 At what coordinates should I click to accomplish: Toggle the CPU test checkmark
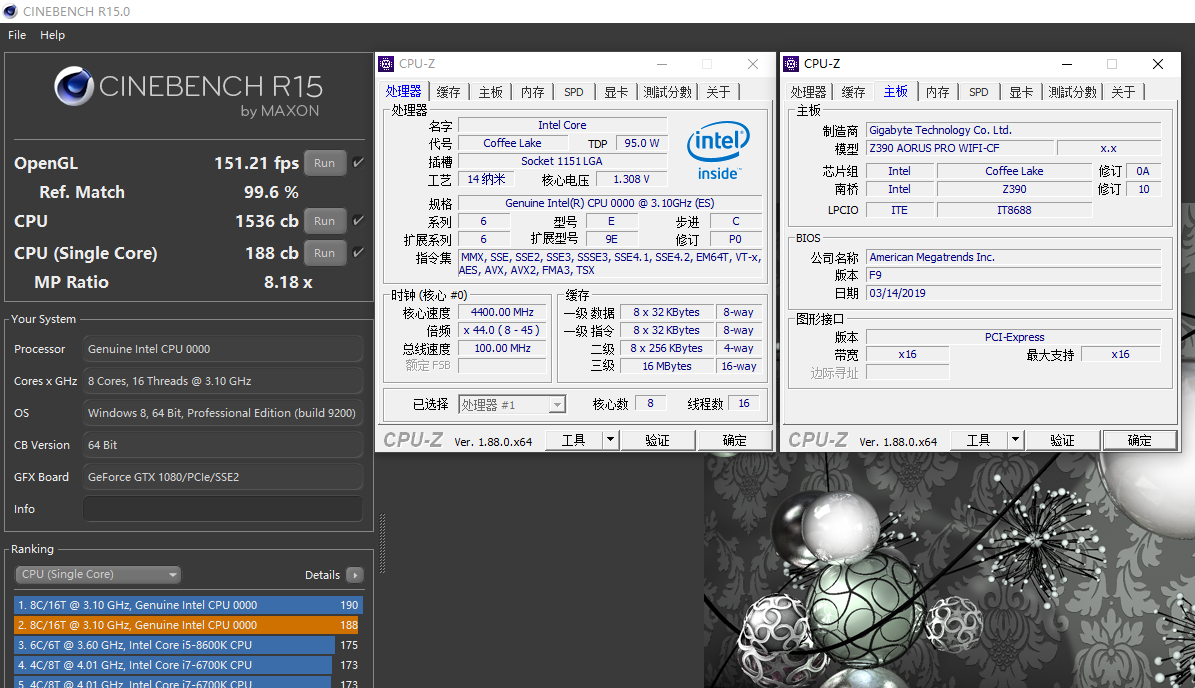358,221
